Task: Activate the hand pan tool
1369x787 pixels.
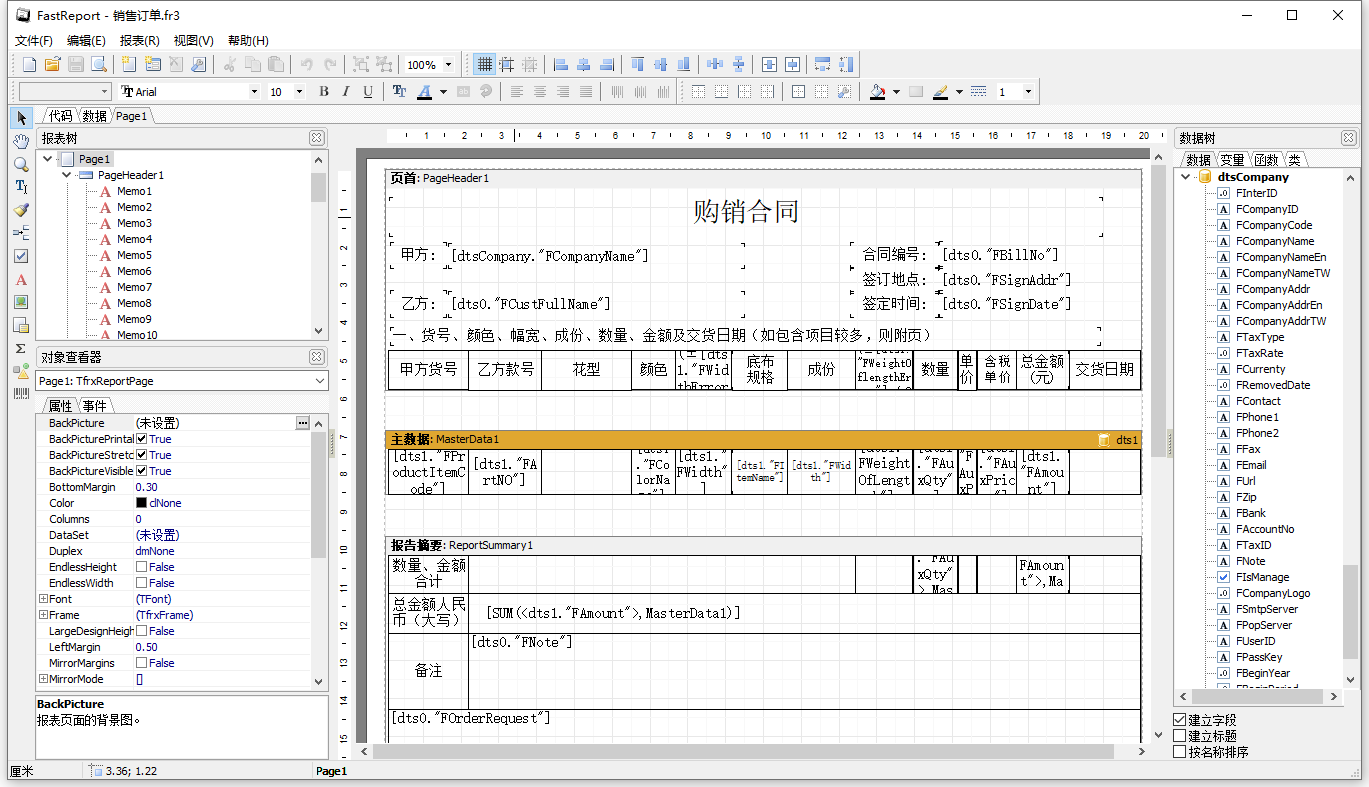Action: coord(21,141)
